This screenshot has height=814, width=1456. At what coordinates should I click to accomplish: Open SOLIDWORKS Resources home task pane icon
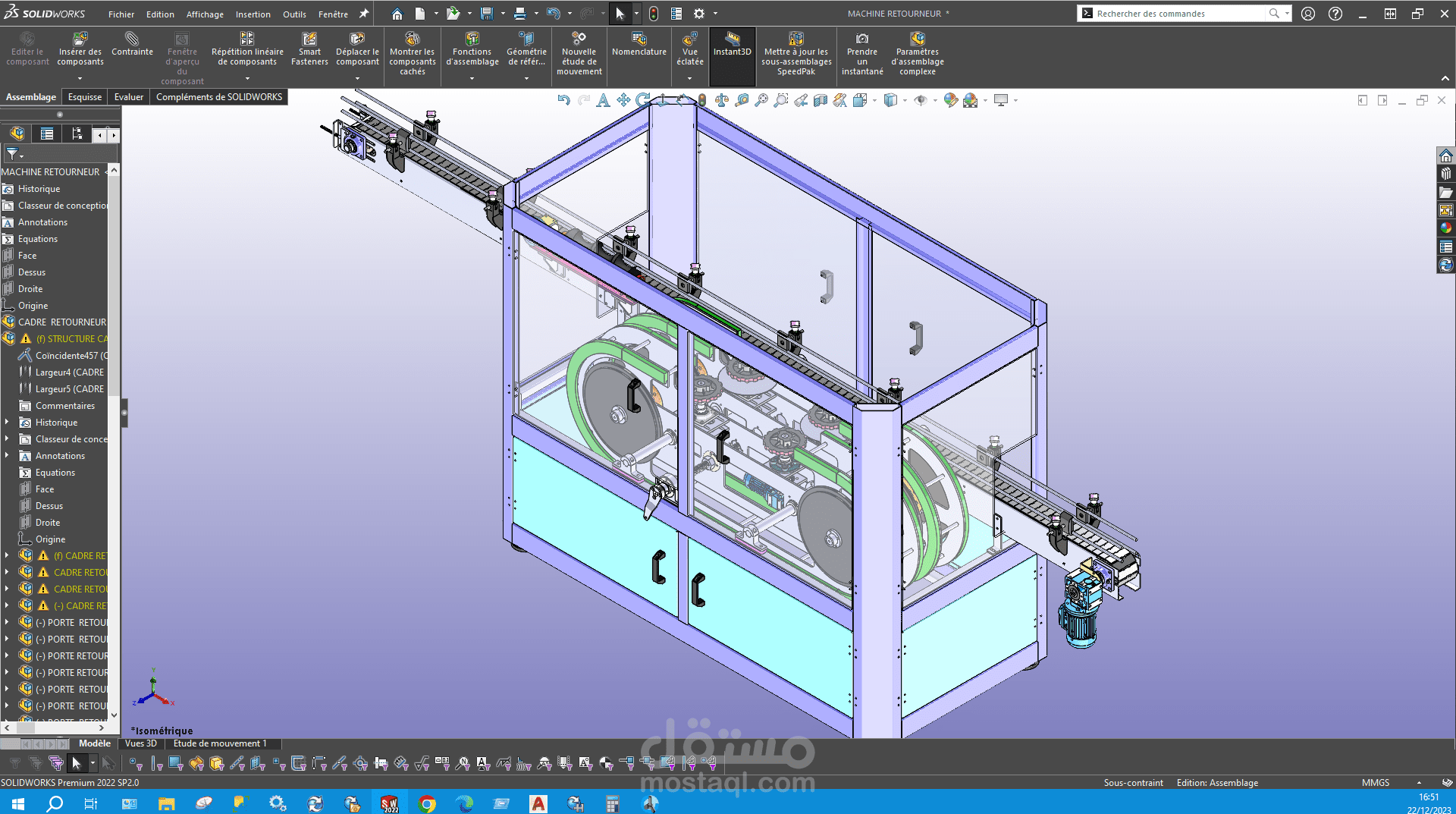[1446, 156]
